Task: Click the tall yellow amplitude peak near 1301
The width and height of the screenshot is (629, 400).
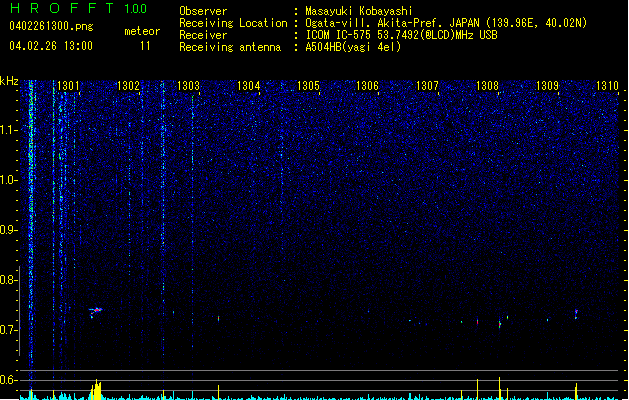Action: 96,390
